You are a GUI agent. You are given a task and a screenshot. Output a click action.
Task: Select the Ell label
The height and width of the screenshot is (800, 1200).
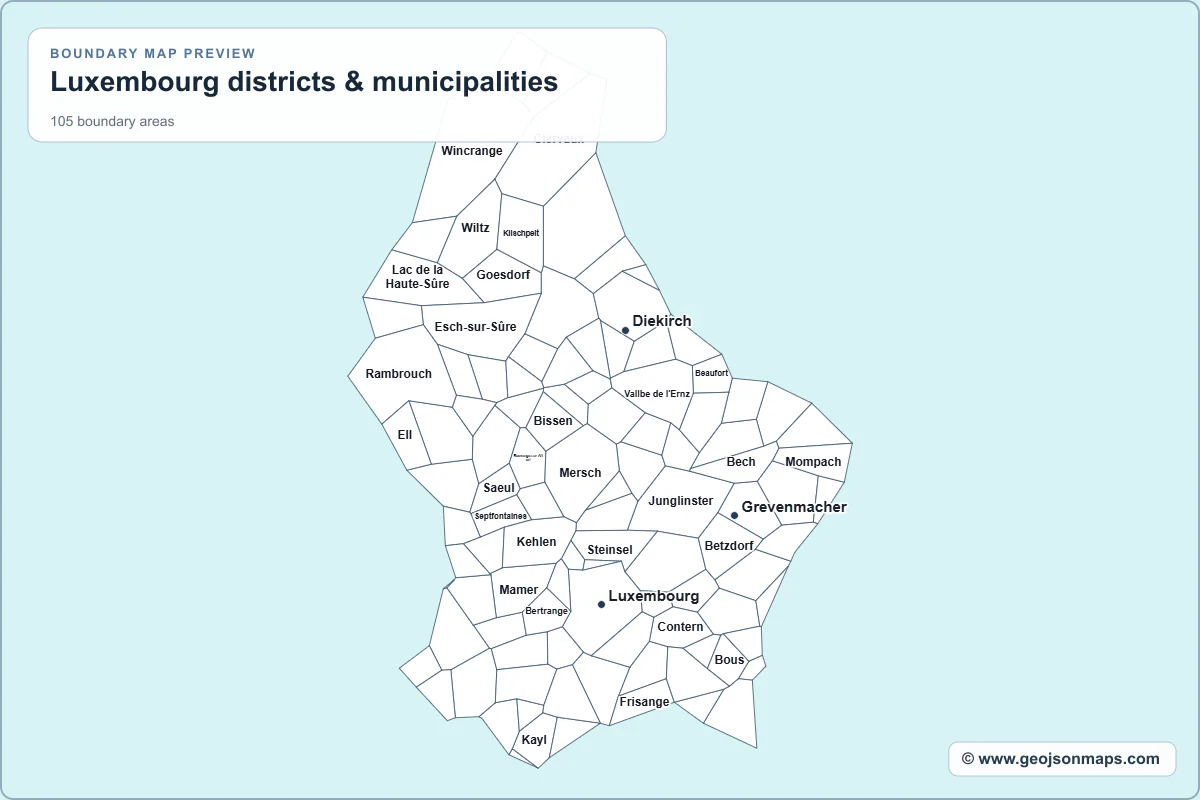coord(405,435)
